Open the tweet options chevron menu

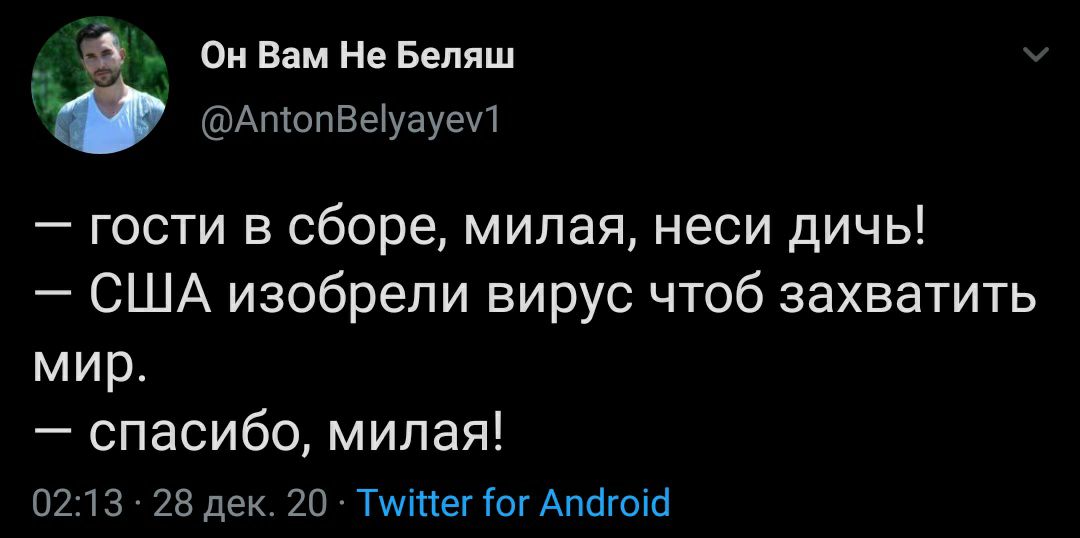click(x=1037, y=55)
